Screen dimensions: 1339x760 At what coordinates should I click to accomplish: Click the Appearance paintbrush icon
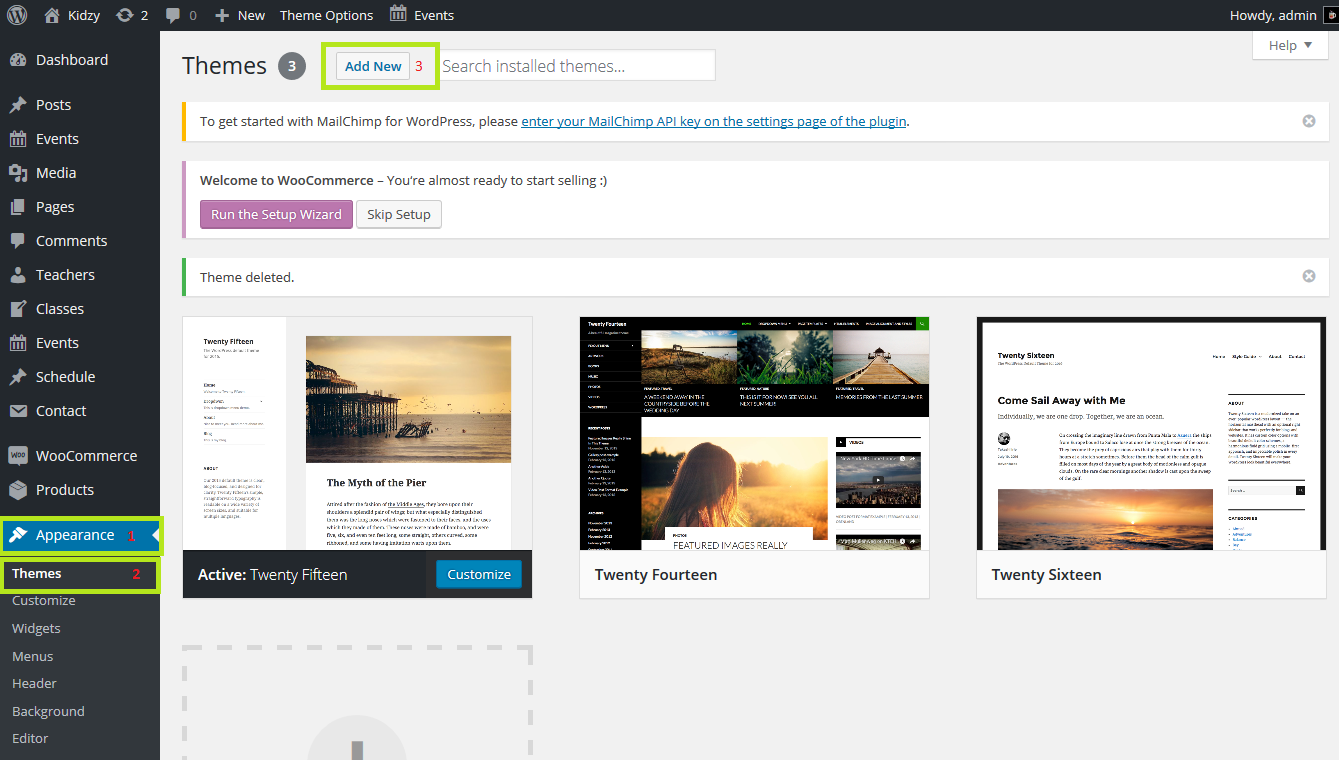pyautogui.click(x=18, y=535)
